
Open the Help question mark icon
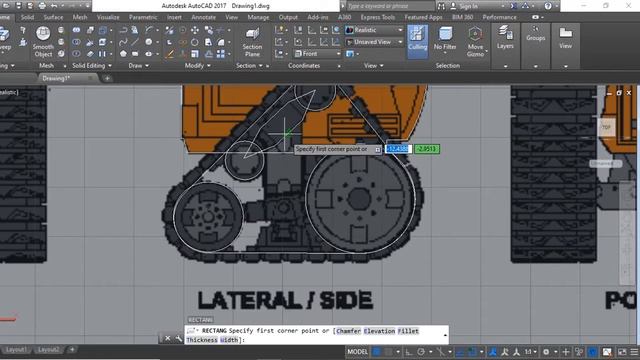point(548,6)
